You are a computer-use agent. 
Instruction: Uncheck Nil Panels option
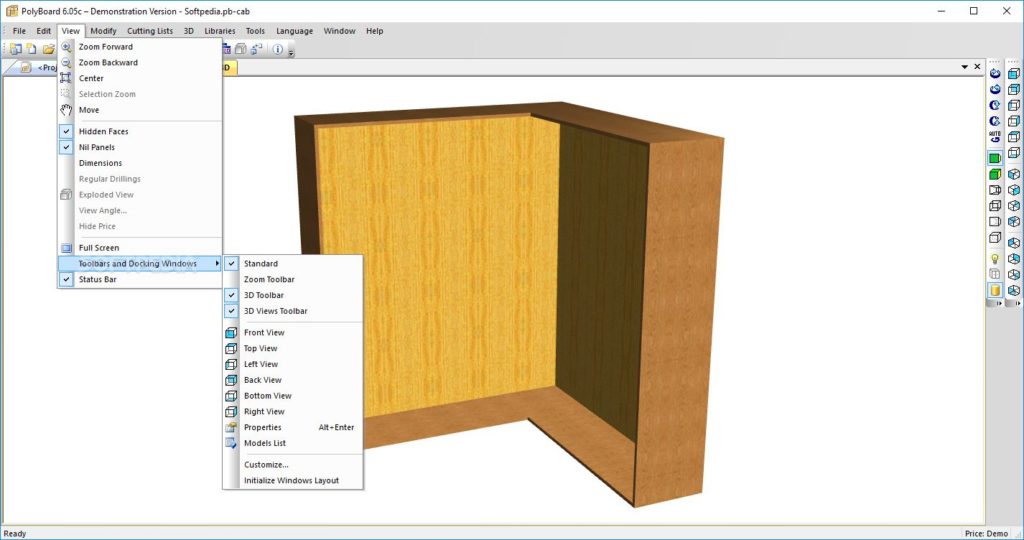click(x=140, y=147)
